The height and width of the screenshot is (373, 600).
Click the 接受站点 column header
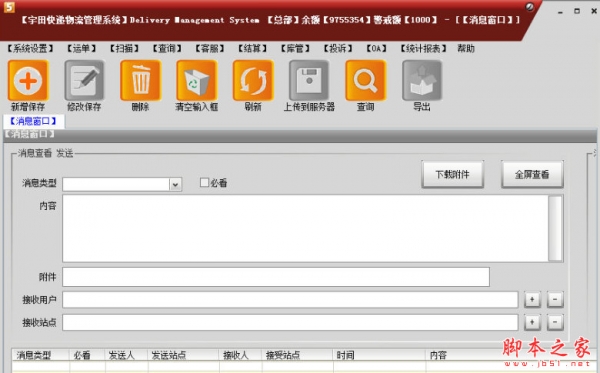[297, 355]
